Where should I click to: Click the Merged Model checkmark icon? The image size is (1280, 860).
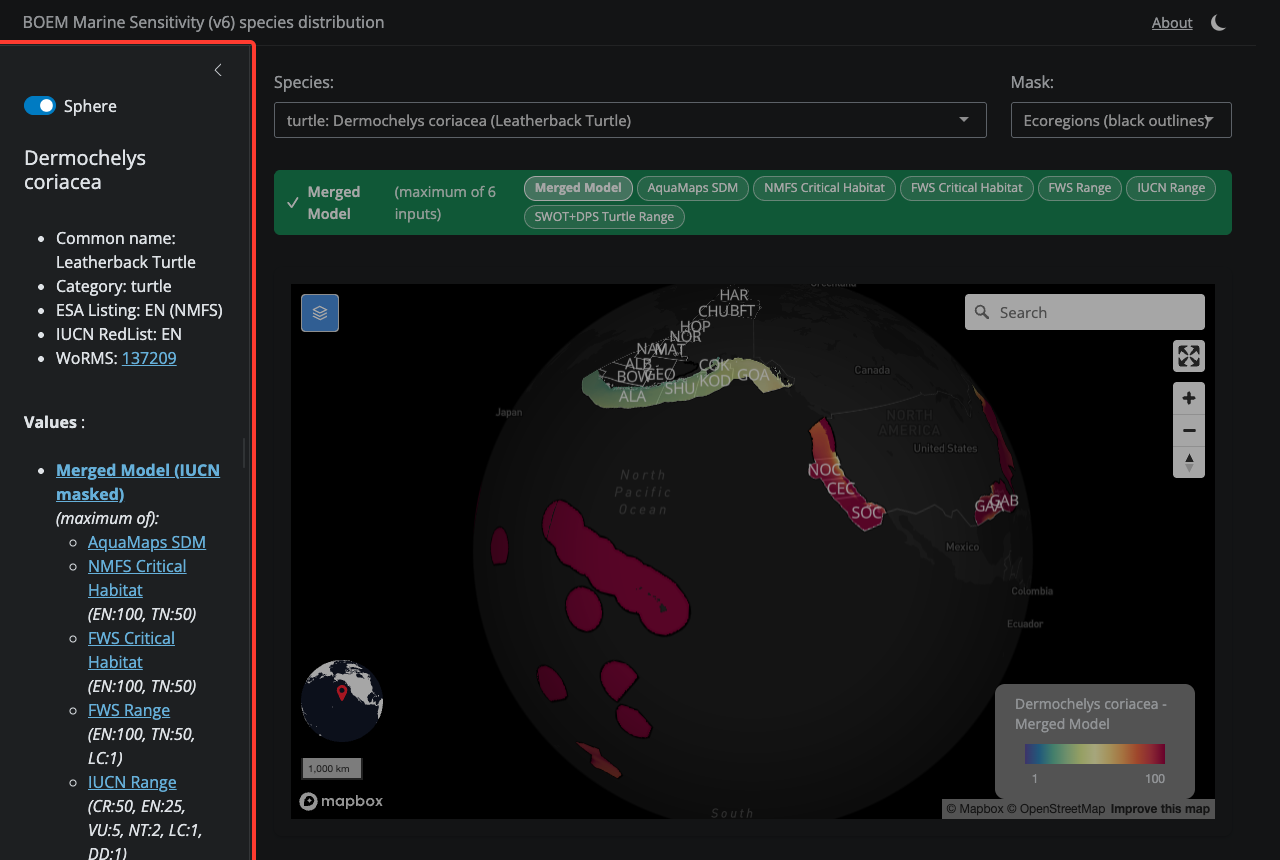(x=293, y=202)
